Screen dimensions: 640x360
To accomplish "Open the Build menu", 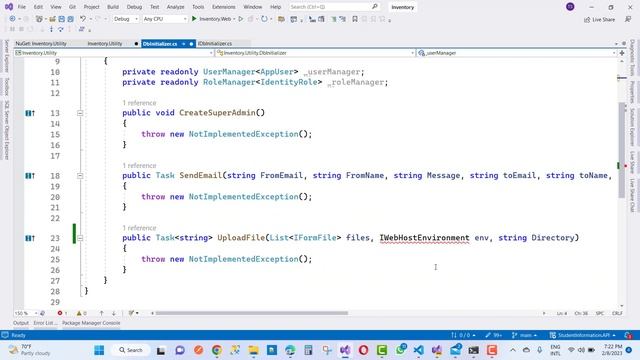I will [x=113, y=7].
